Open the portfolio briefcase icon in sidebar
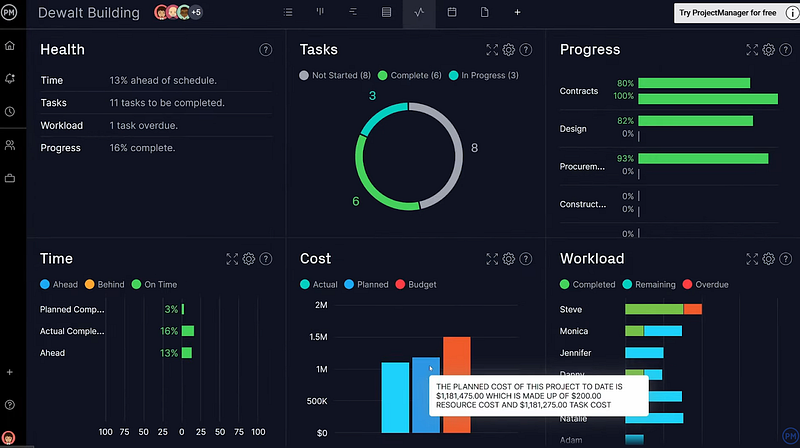The image size is (800, 448). pyautogui.click(x=10, y=178)
